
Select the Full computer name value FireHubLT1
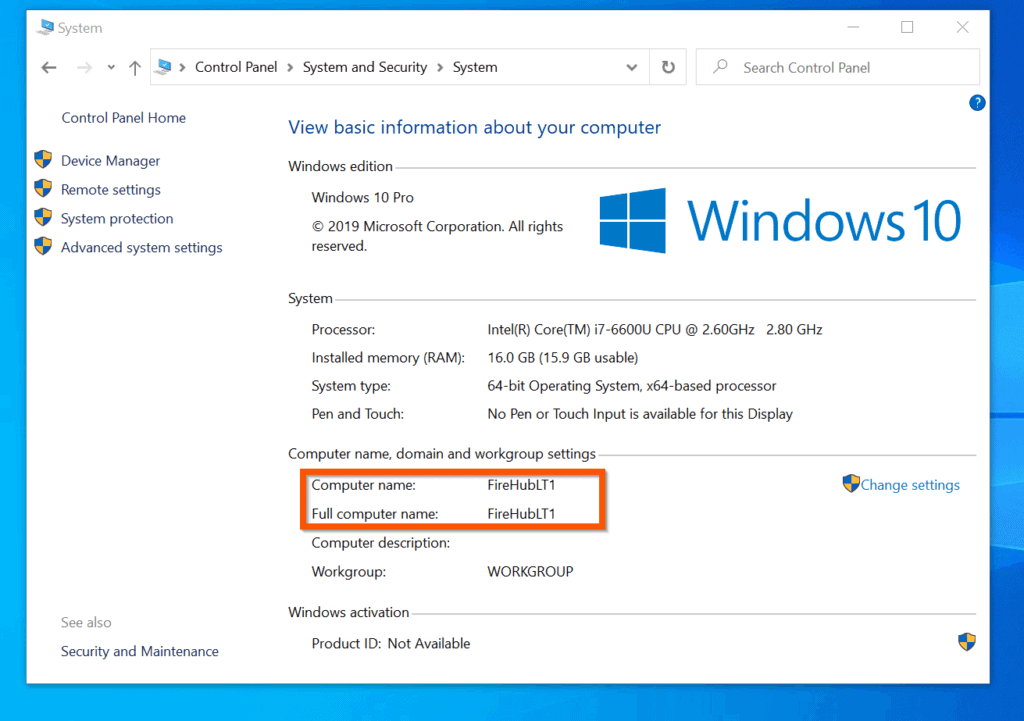pyautogui.click(x=521, y=514)
